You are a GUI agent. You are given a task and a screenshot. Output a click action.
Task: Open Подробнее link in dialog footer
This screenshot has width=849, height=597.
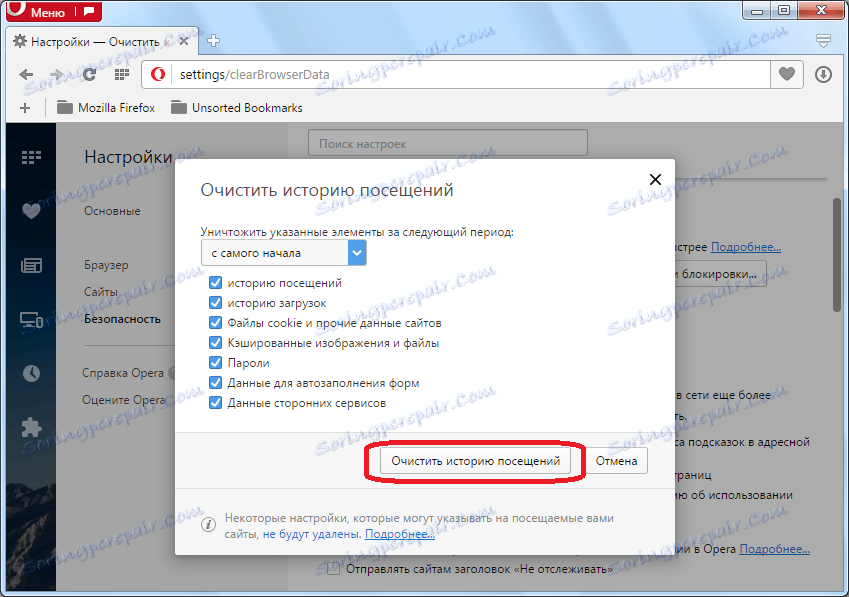tap(400, 534)
